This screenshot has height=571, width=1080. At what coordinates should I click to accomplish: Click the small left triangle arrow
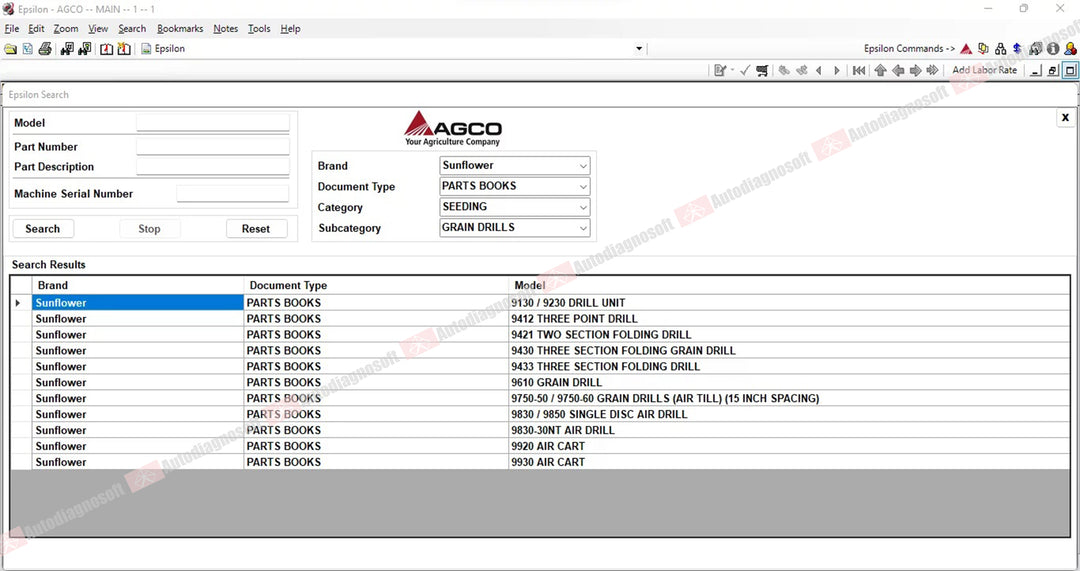point(819,70)
